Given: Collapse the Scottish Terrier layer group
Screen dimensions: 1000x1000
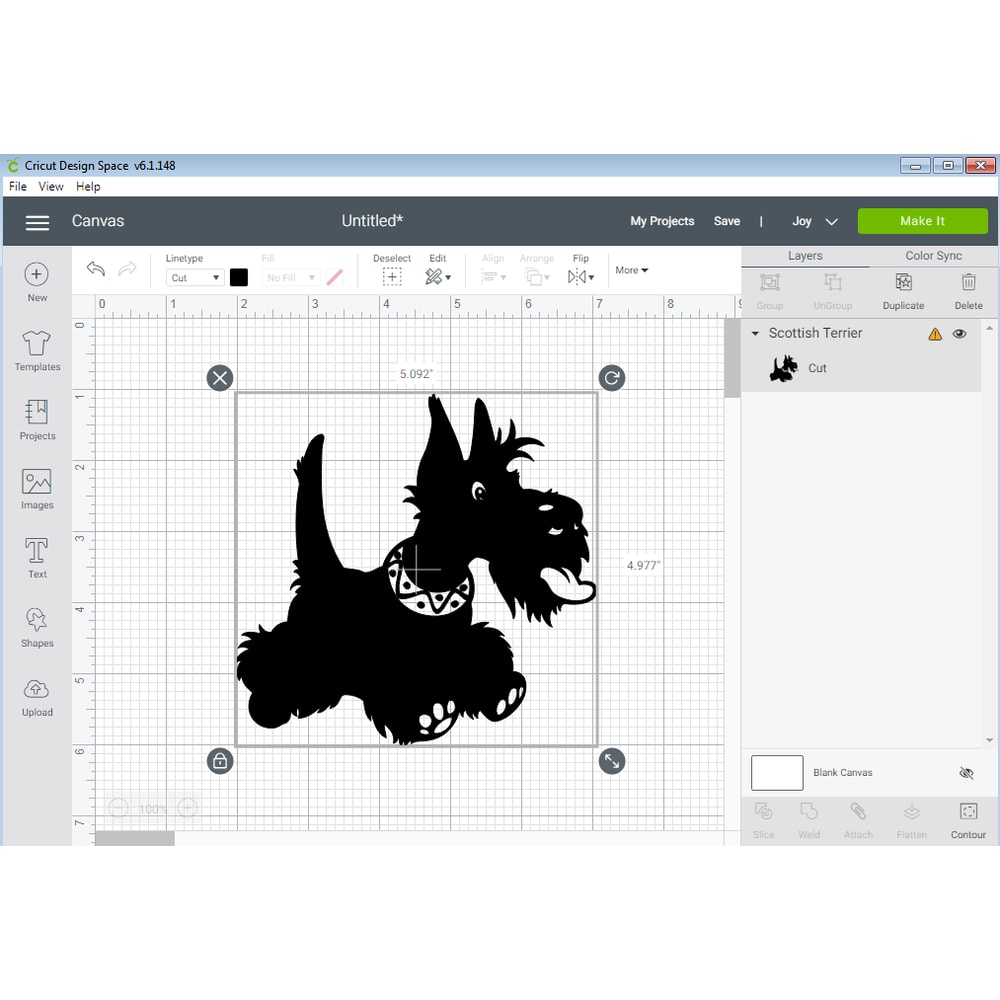Looking at the screenshot, I should pyautogui.click(x=755, y=333).
